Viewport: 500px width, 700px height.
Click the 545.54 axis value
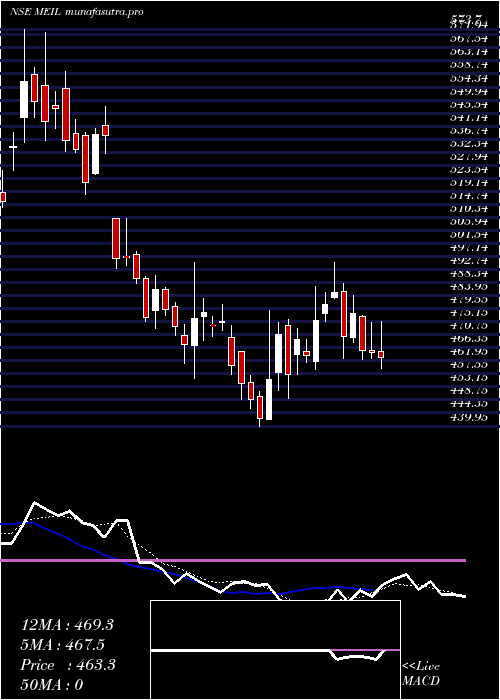469,104
